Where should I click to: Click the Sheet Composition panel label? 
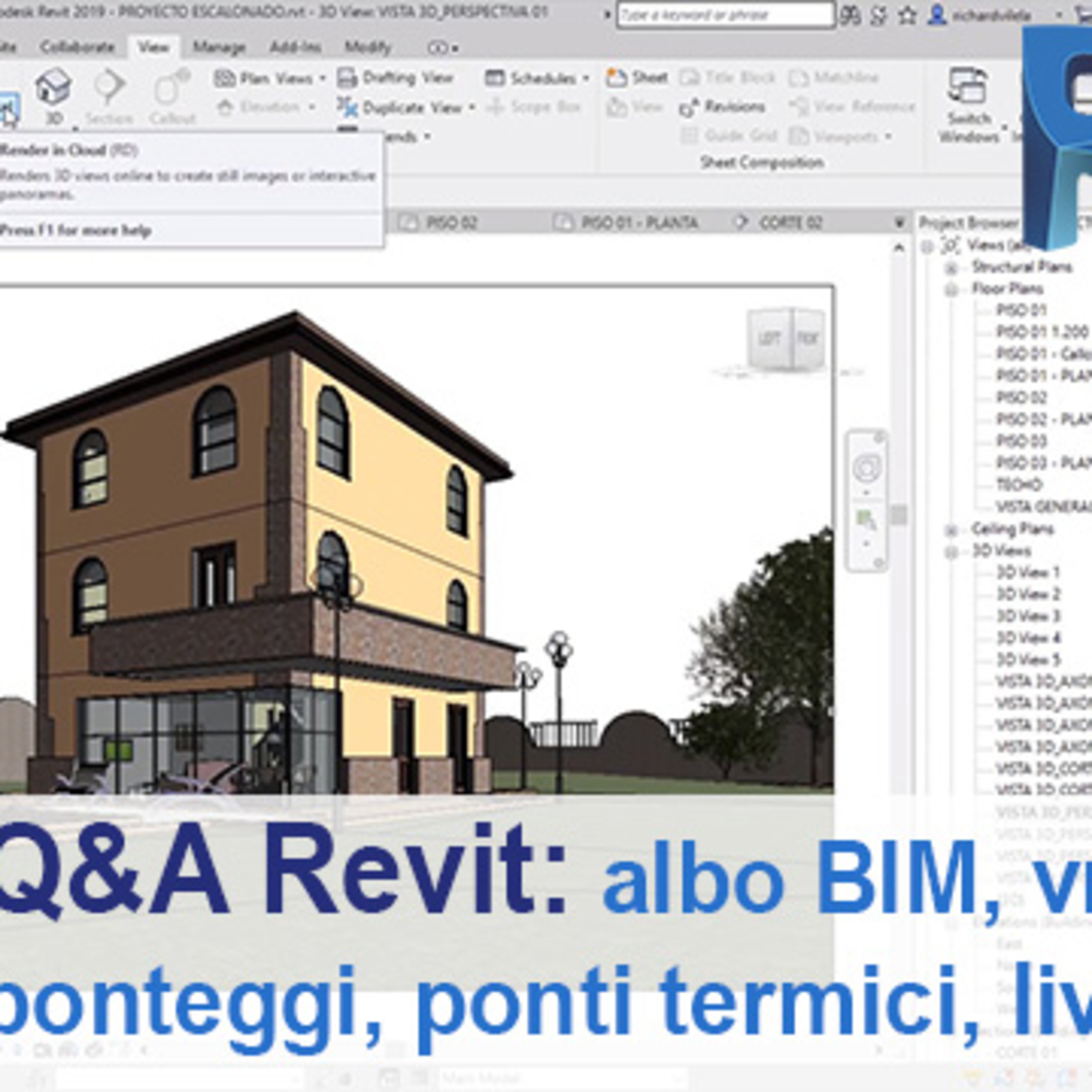[762, 163]
